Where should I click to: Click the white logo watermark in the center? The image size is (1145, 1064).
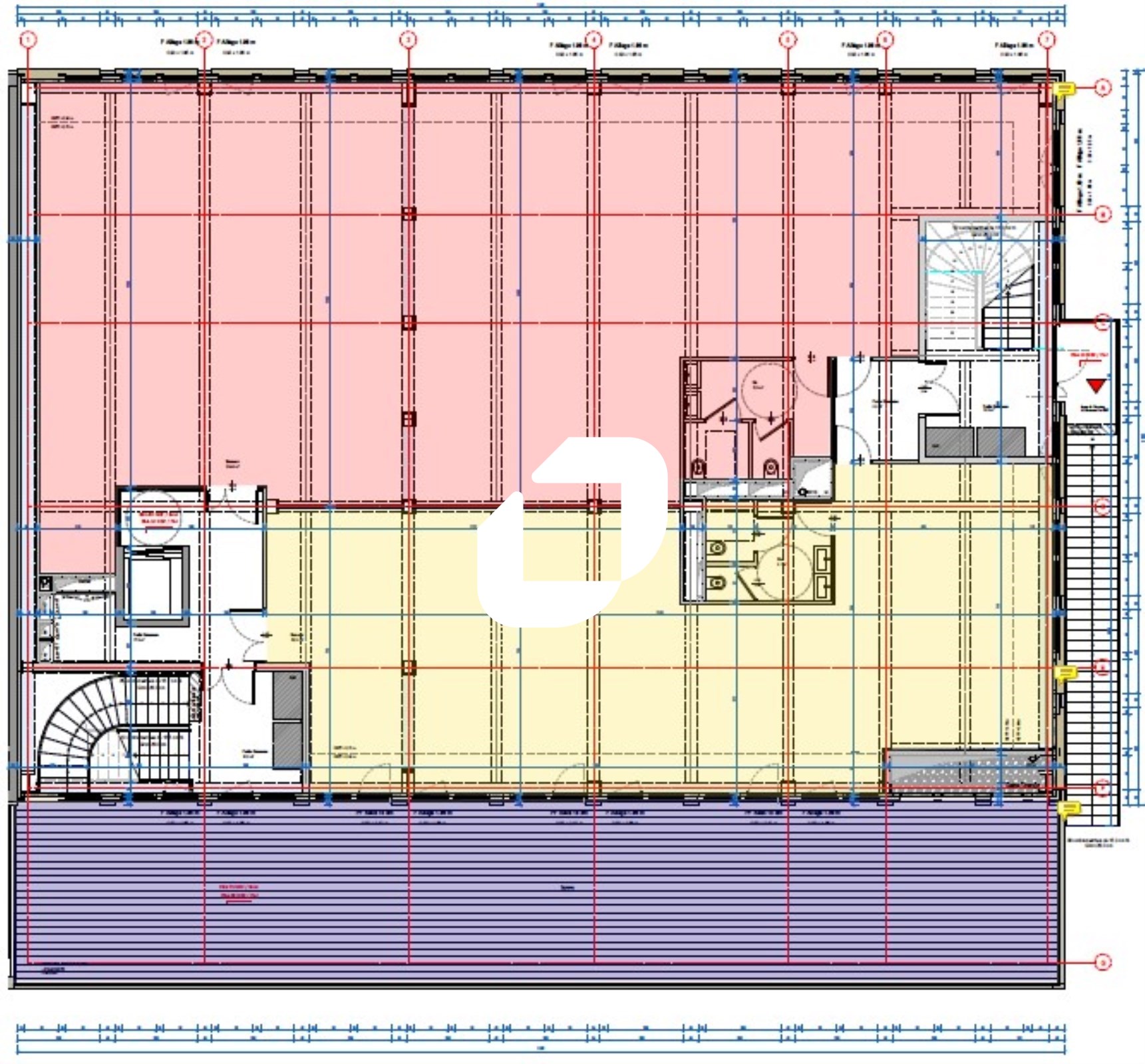click(572, 532)
